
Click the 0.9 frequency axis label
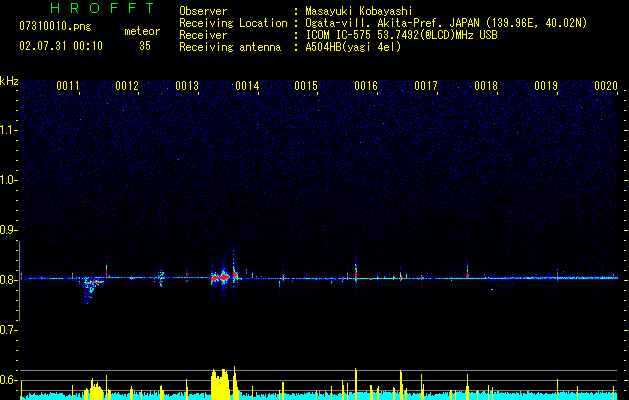[x=9, y=230]
